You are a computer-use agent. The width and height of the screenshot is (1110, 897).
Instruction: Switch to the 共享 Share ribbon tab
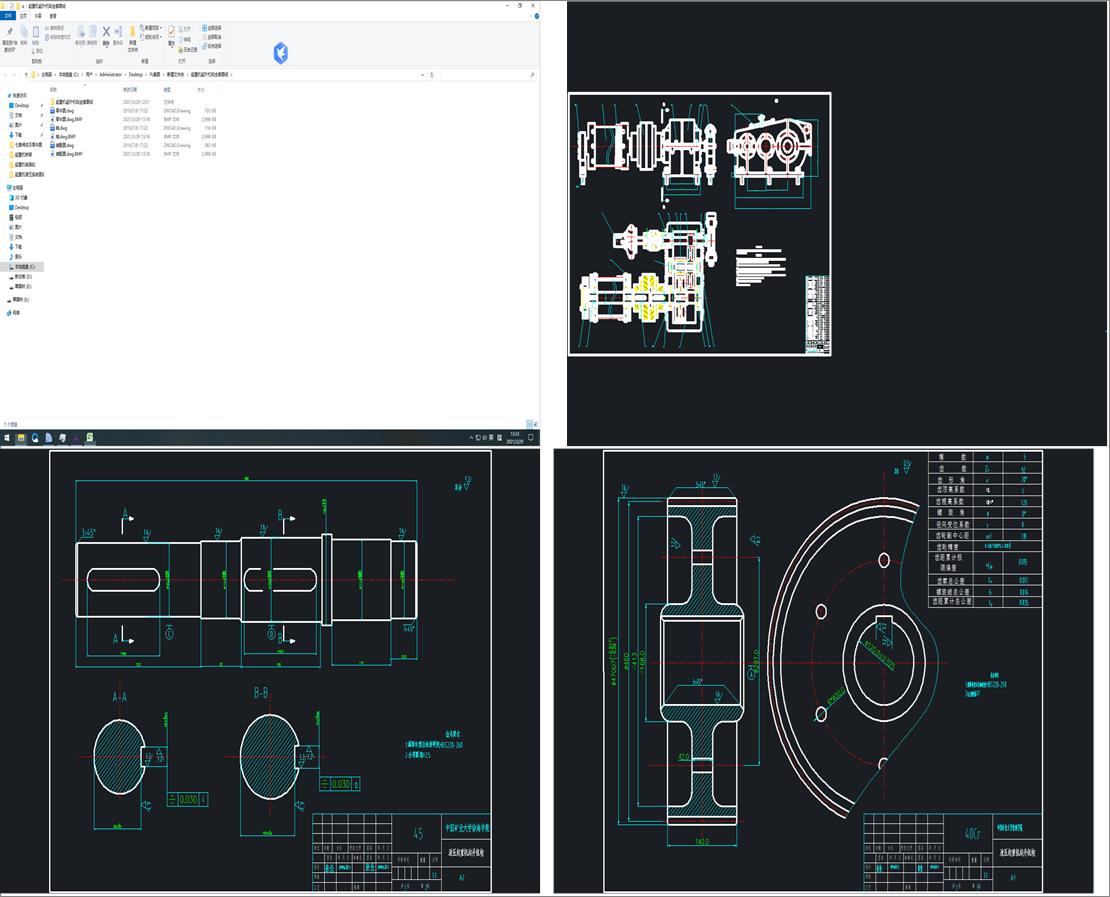[38, 16]
